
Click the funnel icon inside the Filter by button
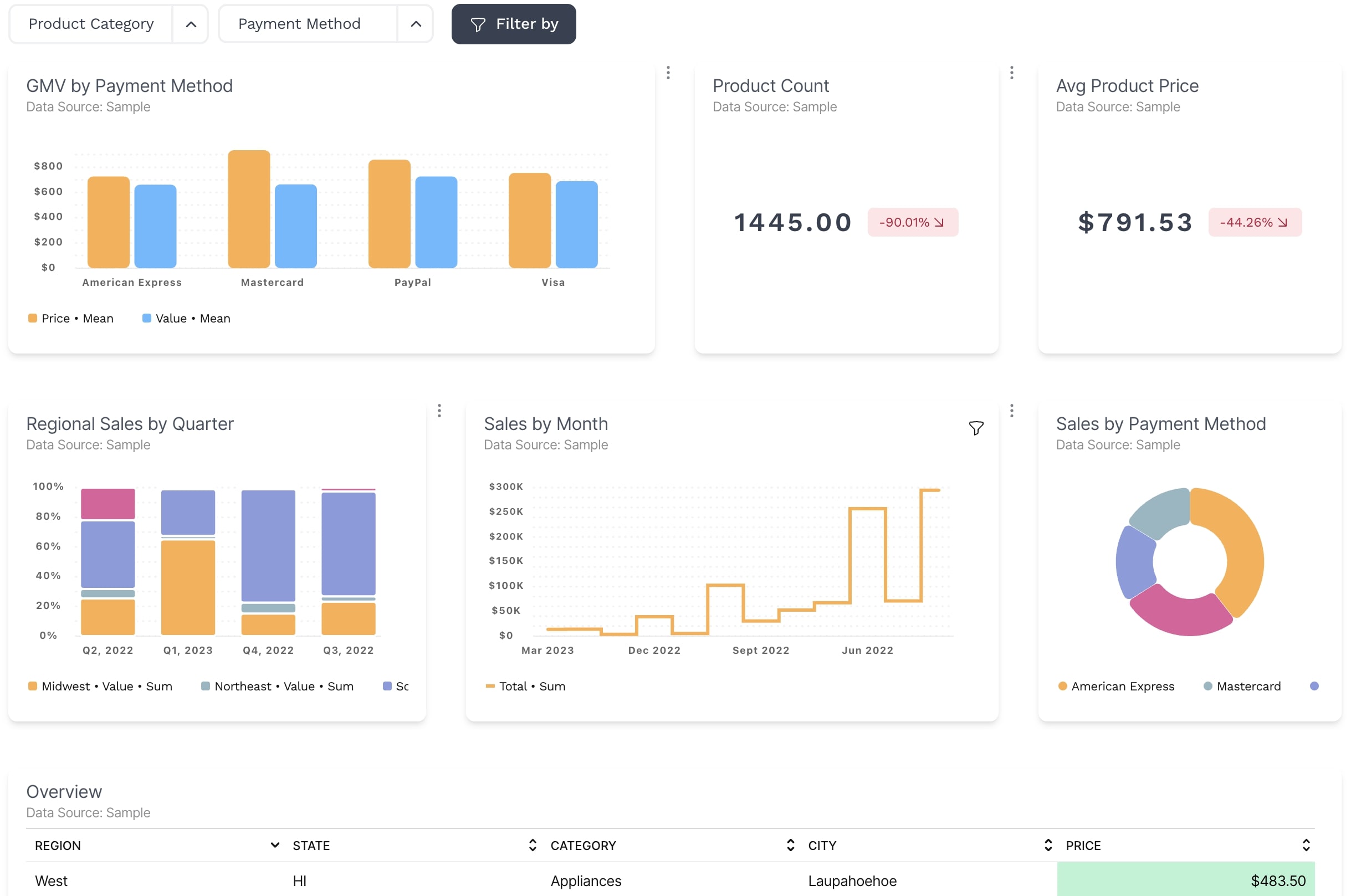coord(478,24)
